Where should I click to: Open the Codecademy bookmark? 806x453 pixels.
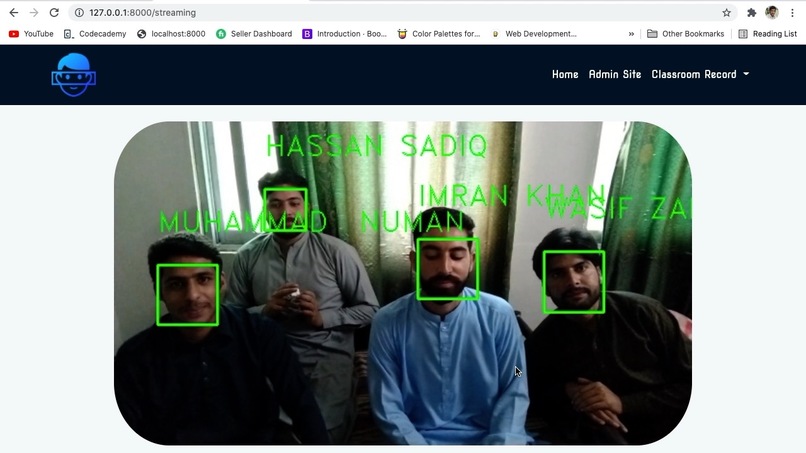(95, 34)
